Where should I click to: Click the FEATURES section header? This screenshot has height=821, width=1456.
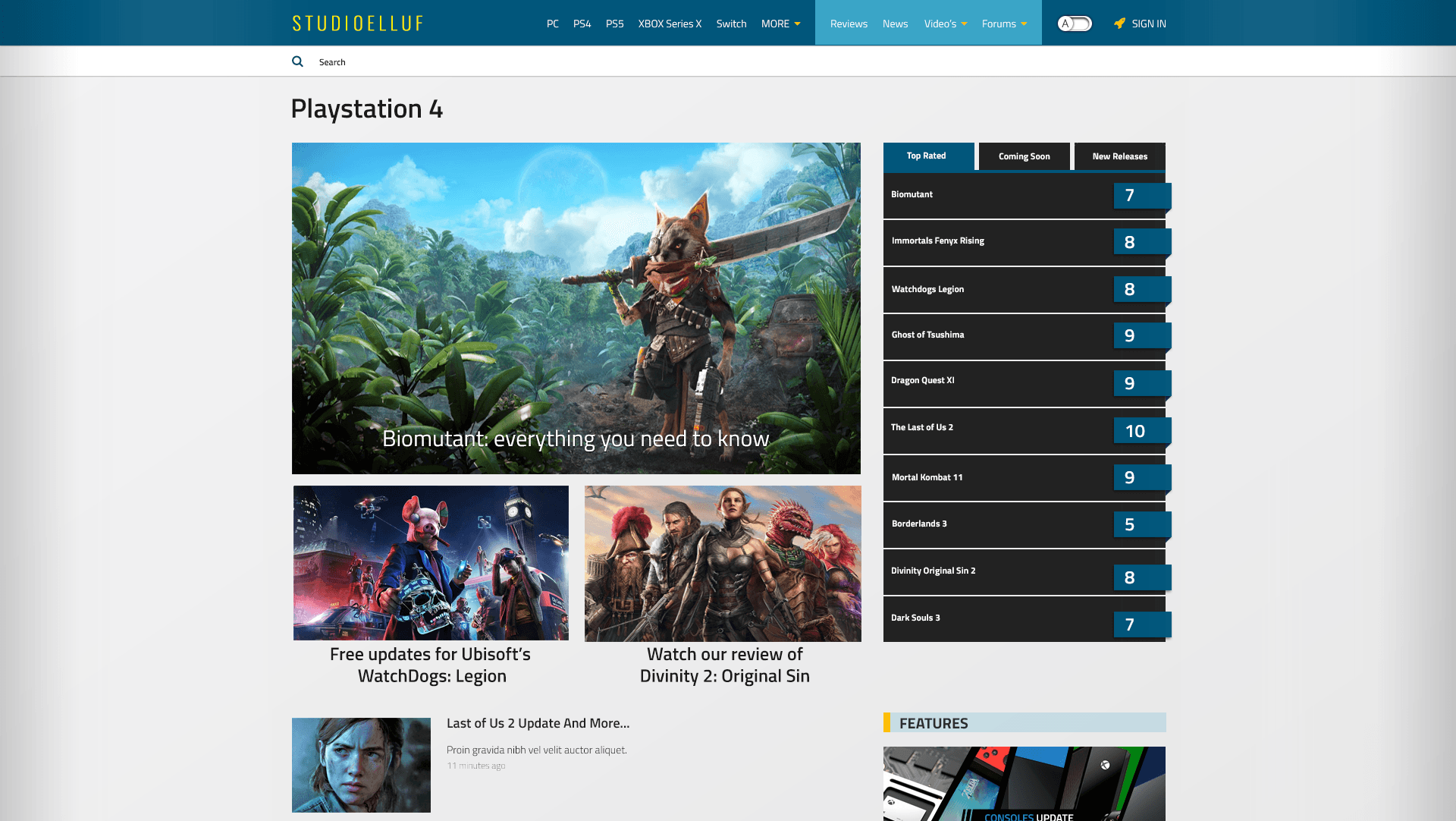[x=1025, y=723]
